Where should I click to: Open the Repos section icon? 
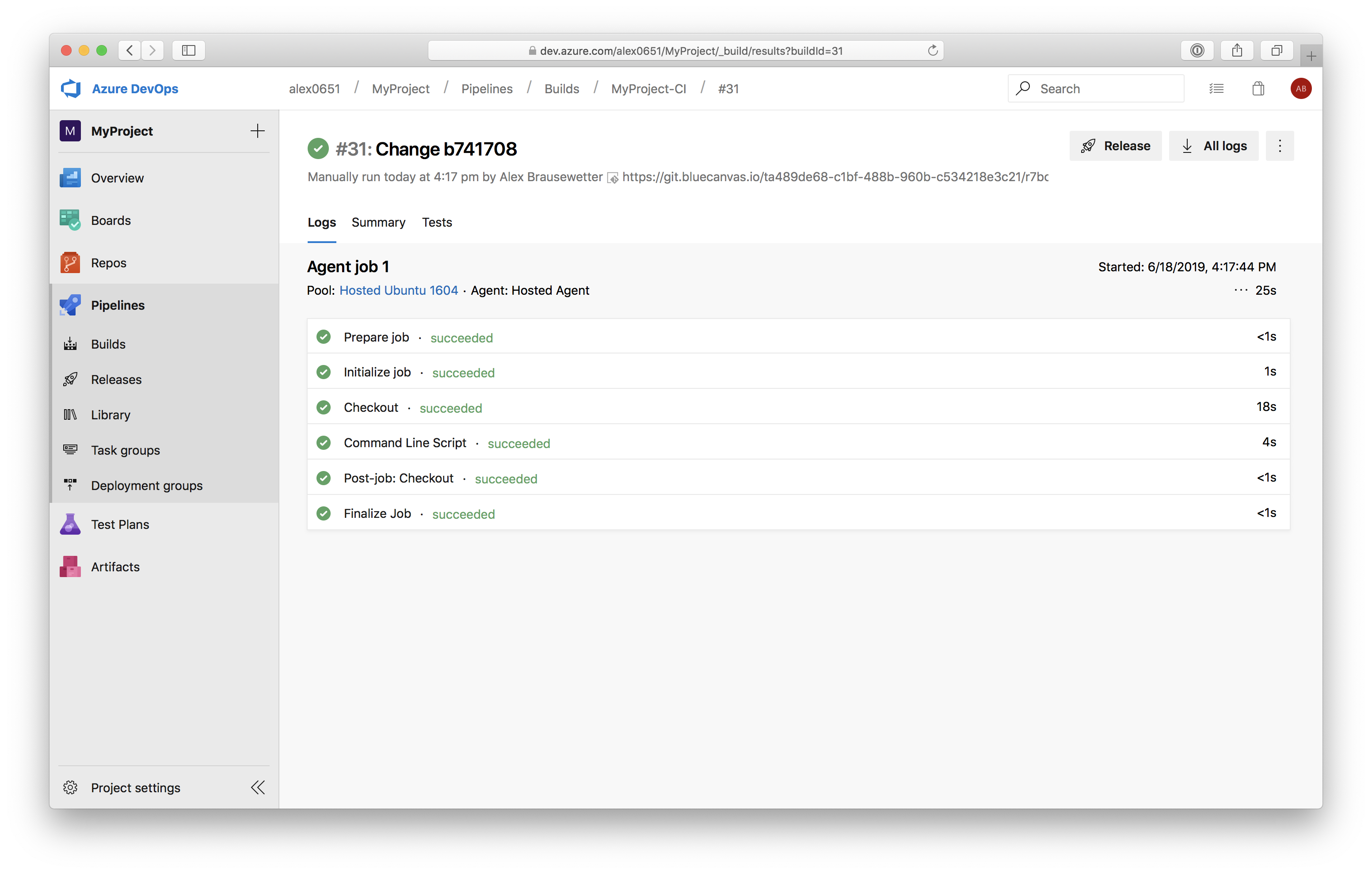(x=70, y=262)
